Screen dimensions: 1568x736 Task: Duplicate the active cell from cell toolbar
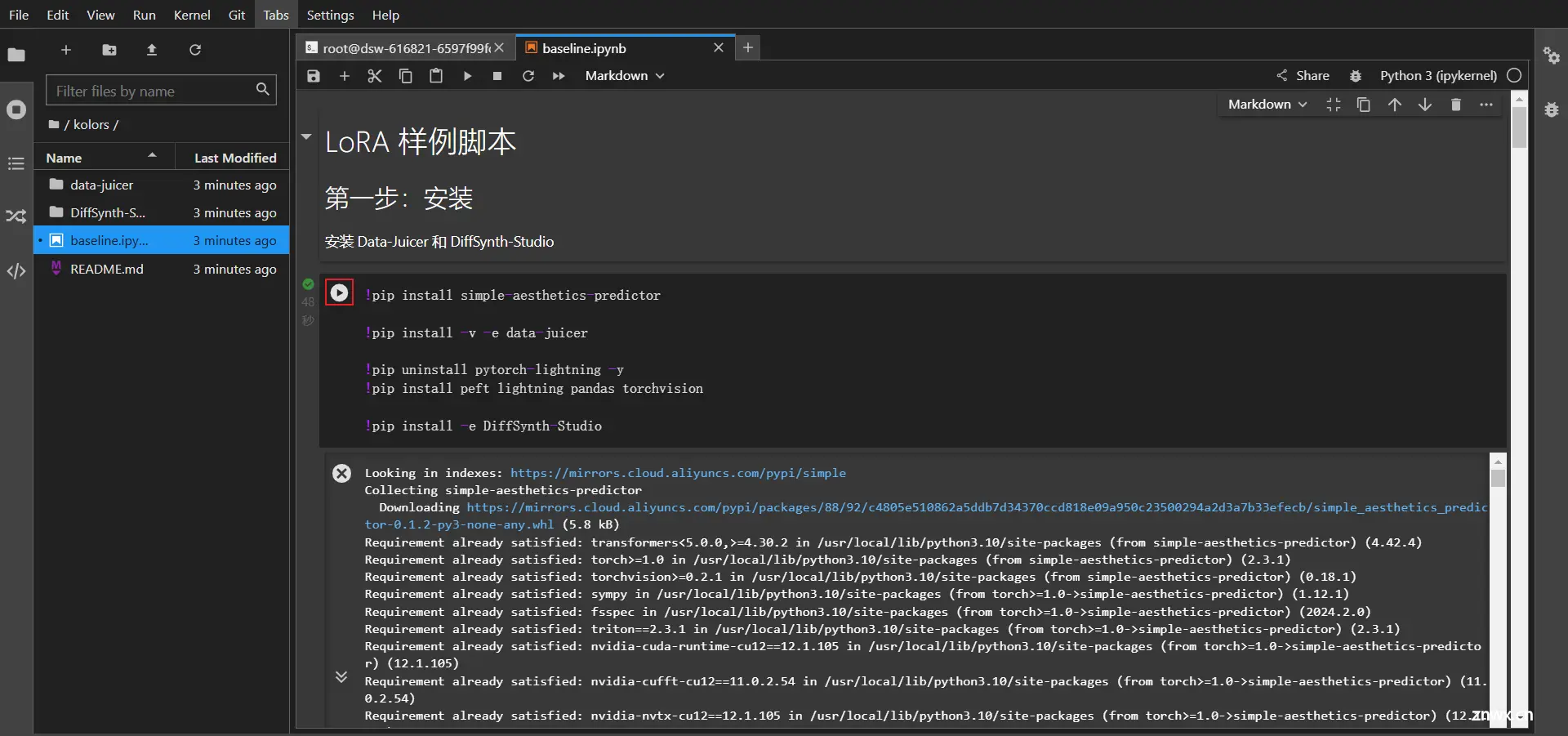[x=1364, y=105]
